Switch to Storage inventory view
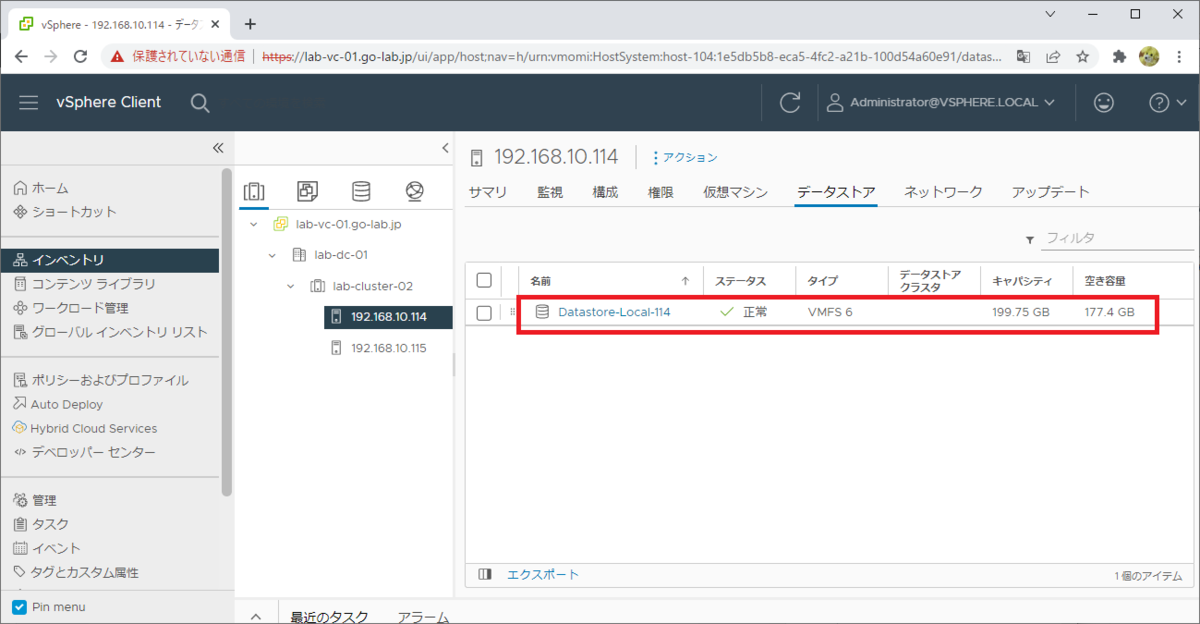The height and width of the screenshot is (624, 1200). point(361,191)
